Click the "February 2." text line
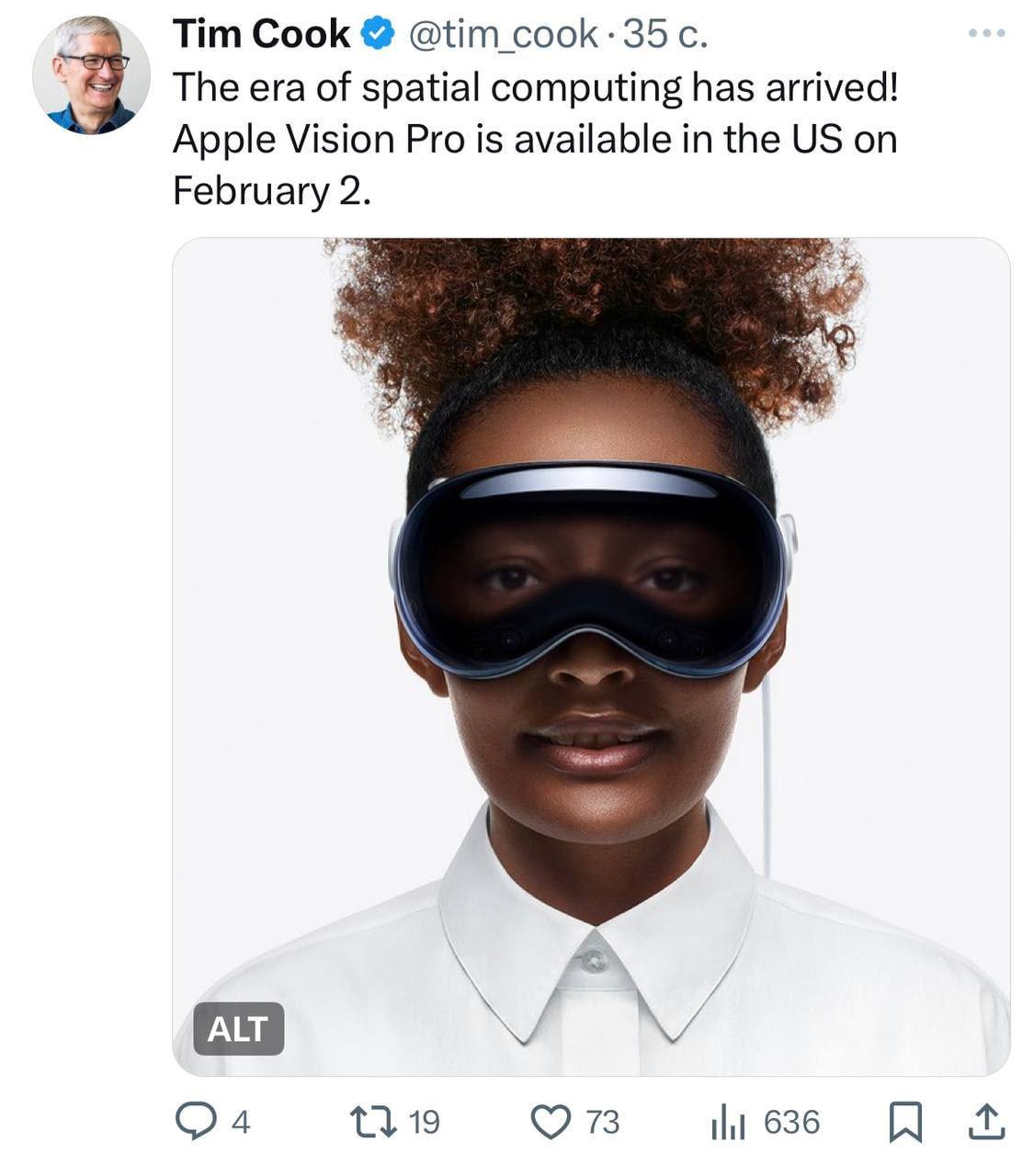 coord(272,190)
